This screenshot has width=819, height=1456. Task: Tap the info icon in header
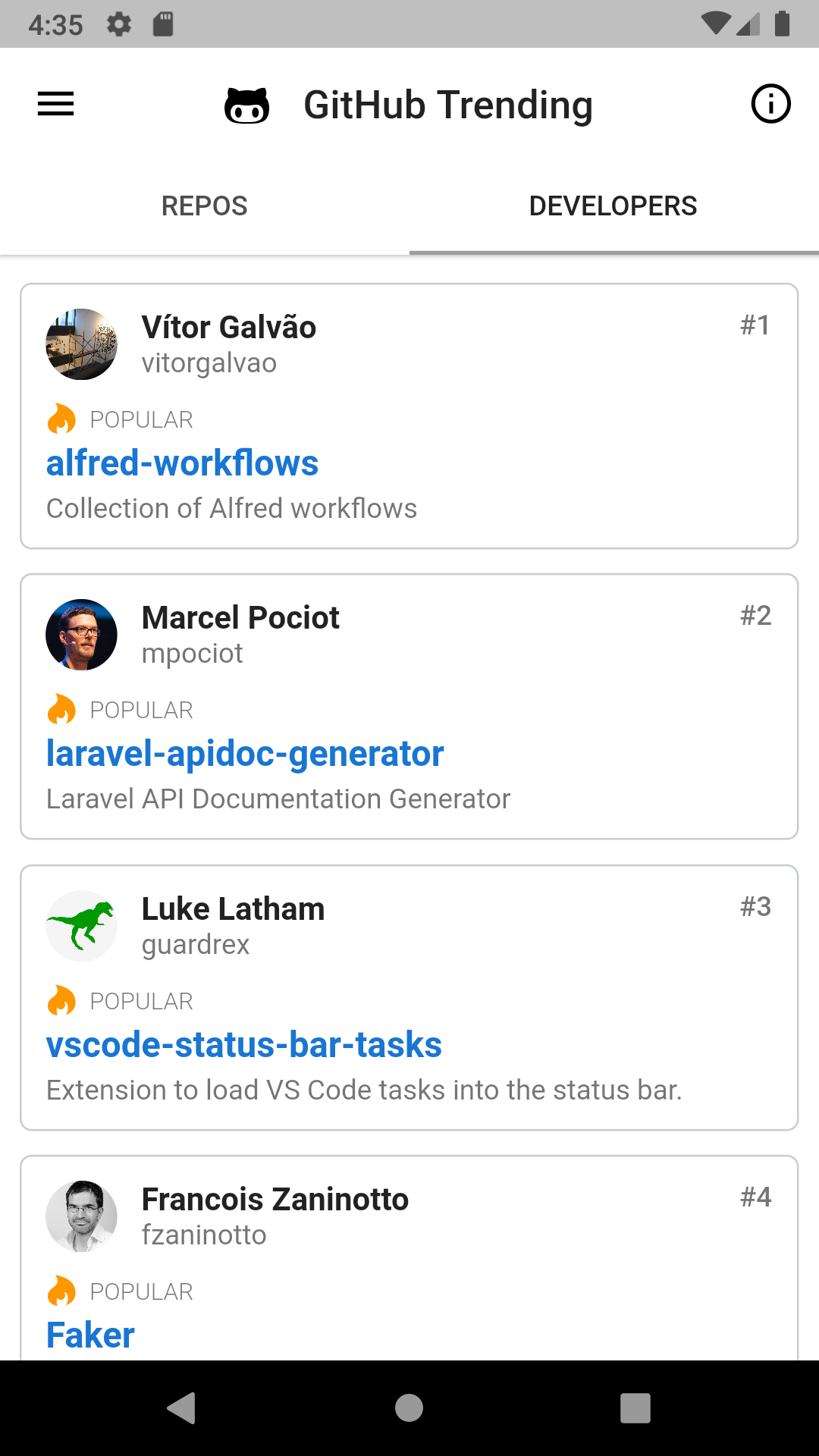[770, 104]
